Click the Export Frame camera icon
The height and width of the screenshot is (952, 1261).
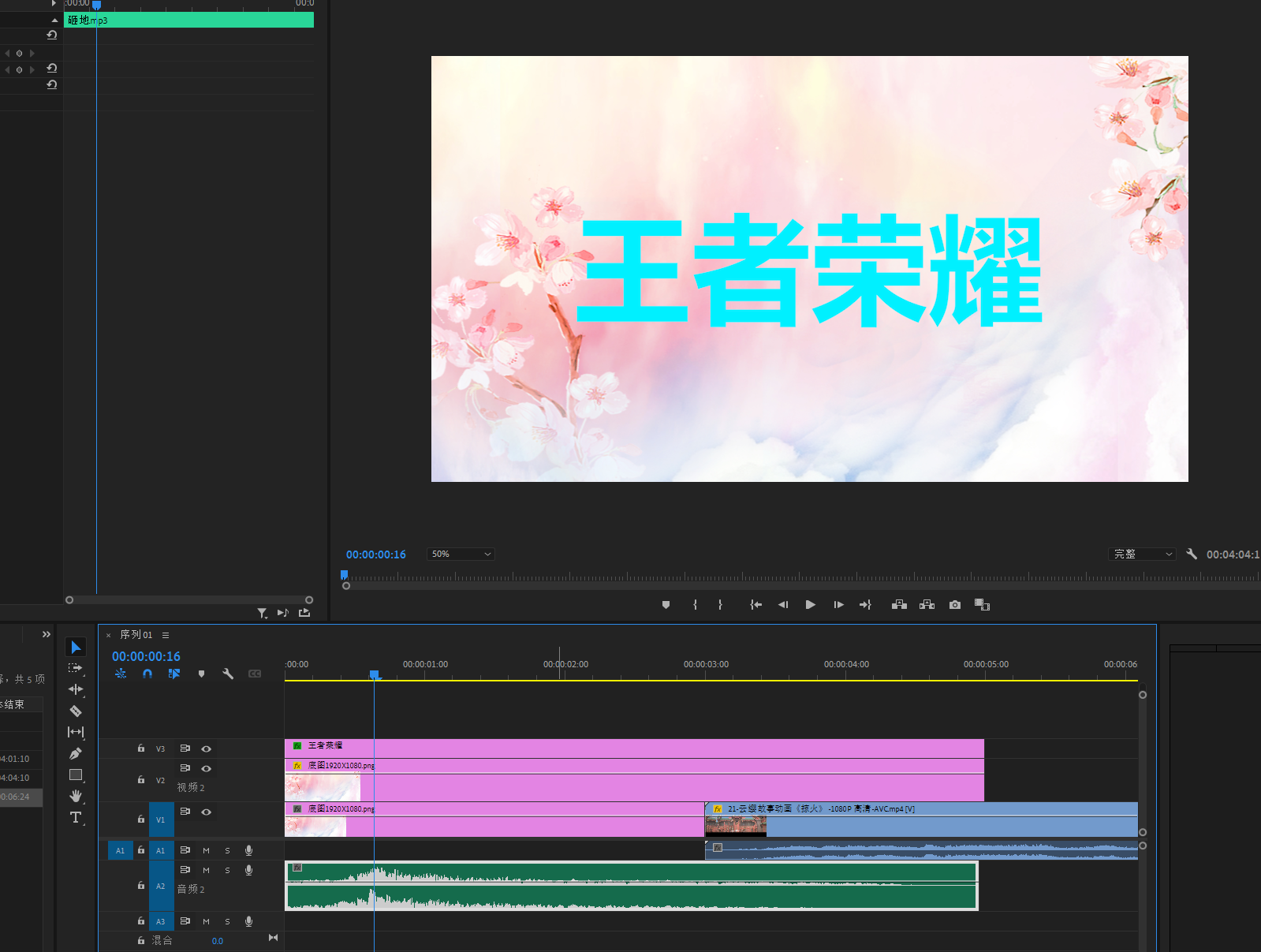[955, 605]
